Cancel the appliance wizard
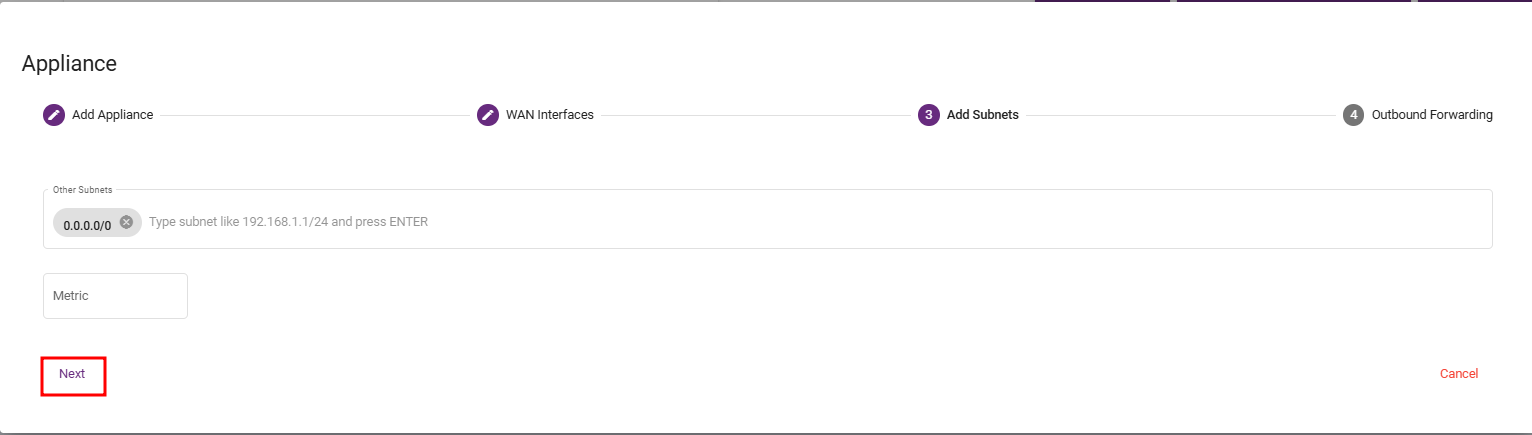 pyautogui.click(x=1458, y=374)
